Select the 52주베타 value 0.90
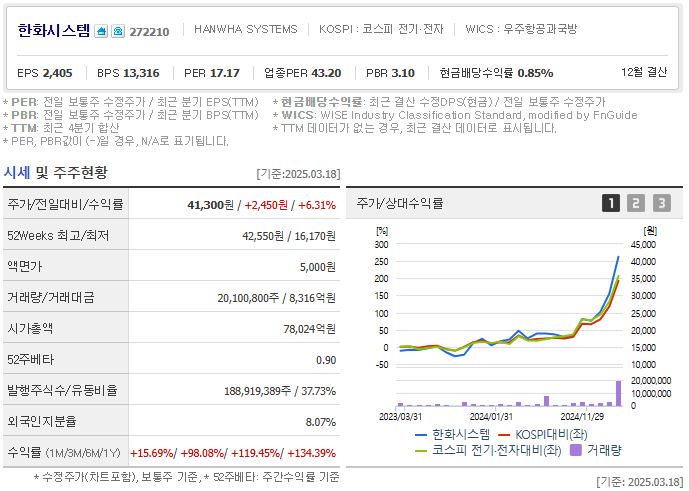 click(326, 360)
